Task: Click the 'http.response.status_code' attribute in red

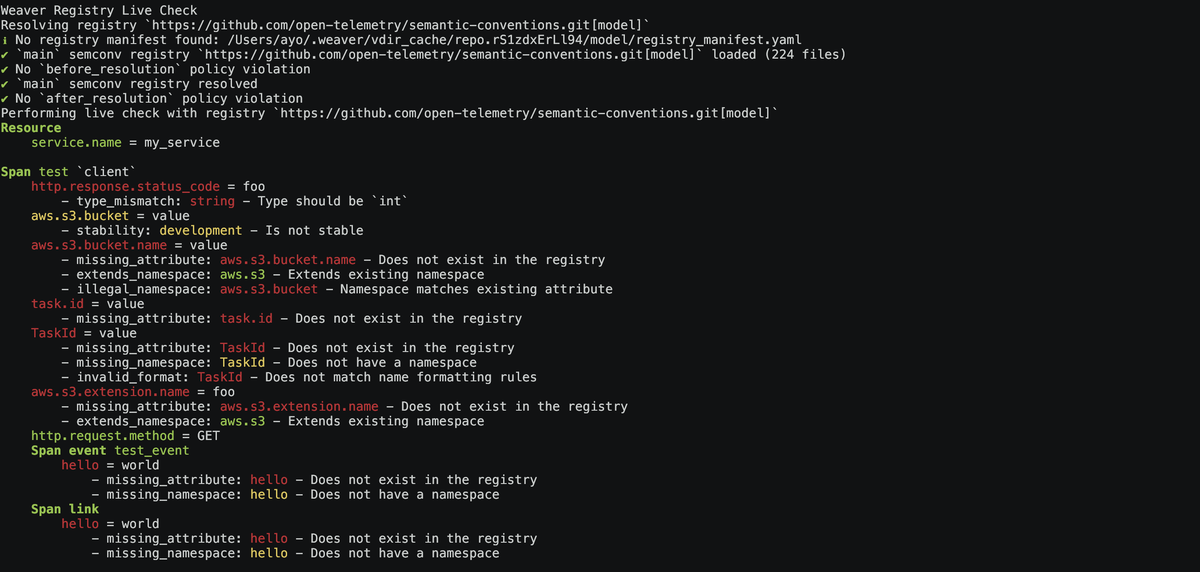Action: (125, 186)
